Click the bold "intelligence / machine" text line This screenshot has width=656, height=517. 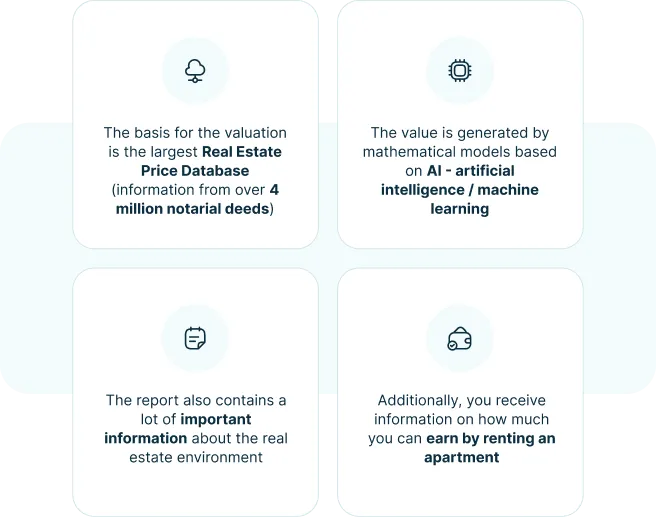point(460,190)
